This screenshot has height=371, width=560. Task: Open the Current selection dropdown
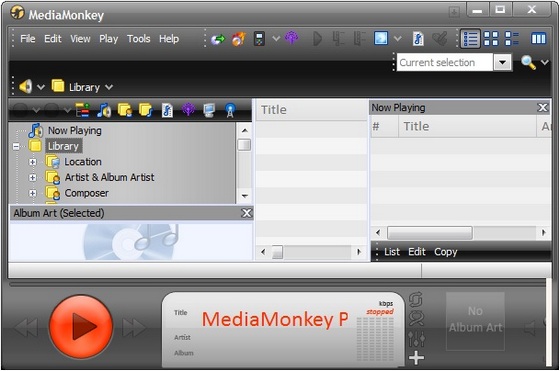pyautogui.click(x=502, y=62)
